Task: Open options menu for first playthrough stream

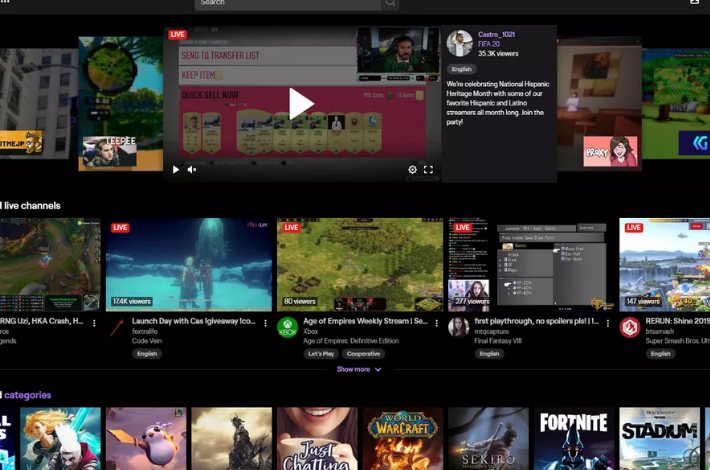Action: [x=608, y=323]
